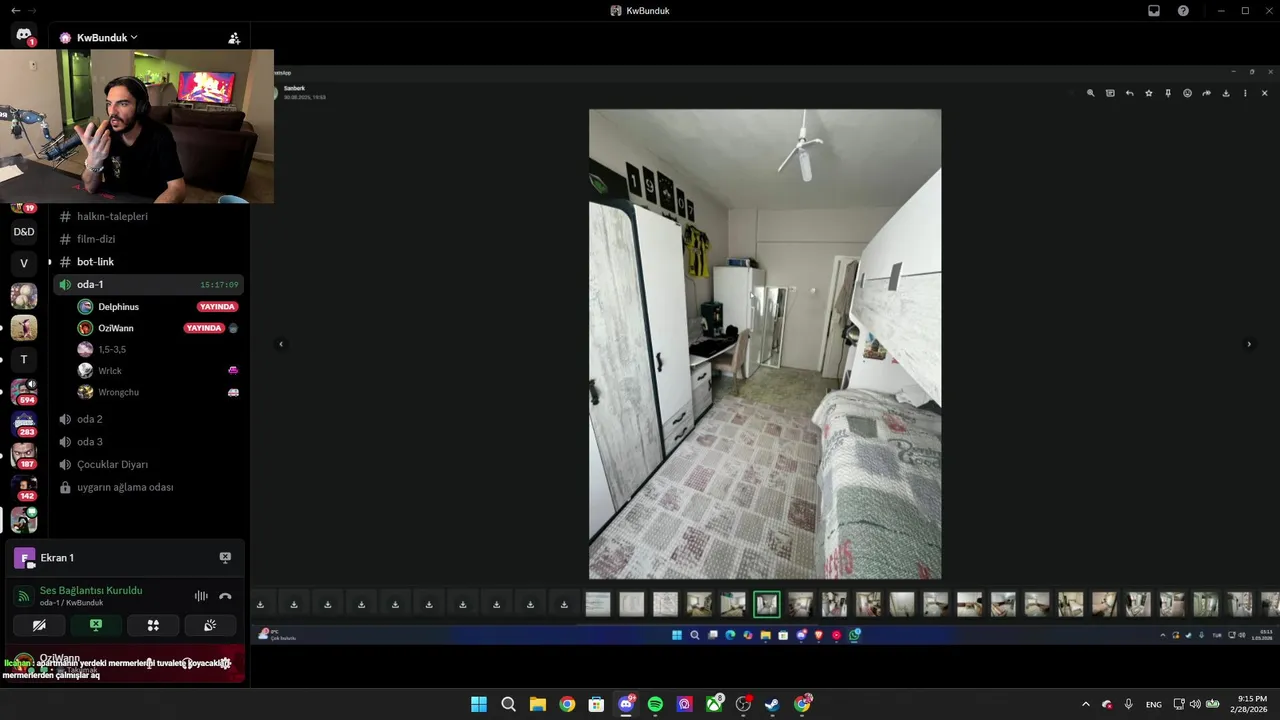
Task: Star the image in viewer toolbar
Action: [1149, 93]
